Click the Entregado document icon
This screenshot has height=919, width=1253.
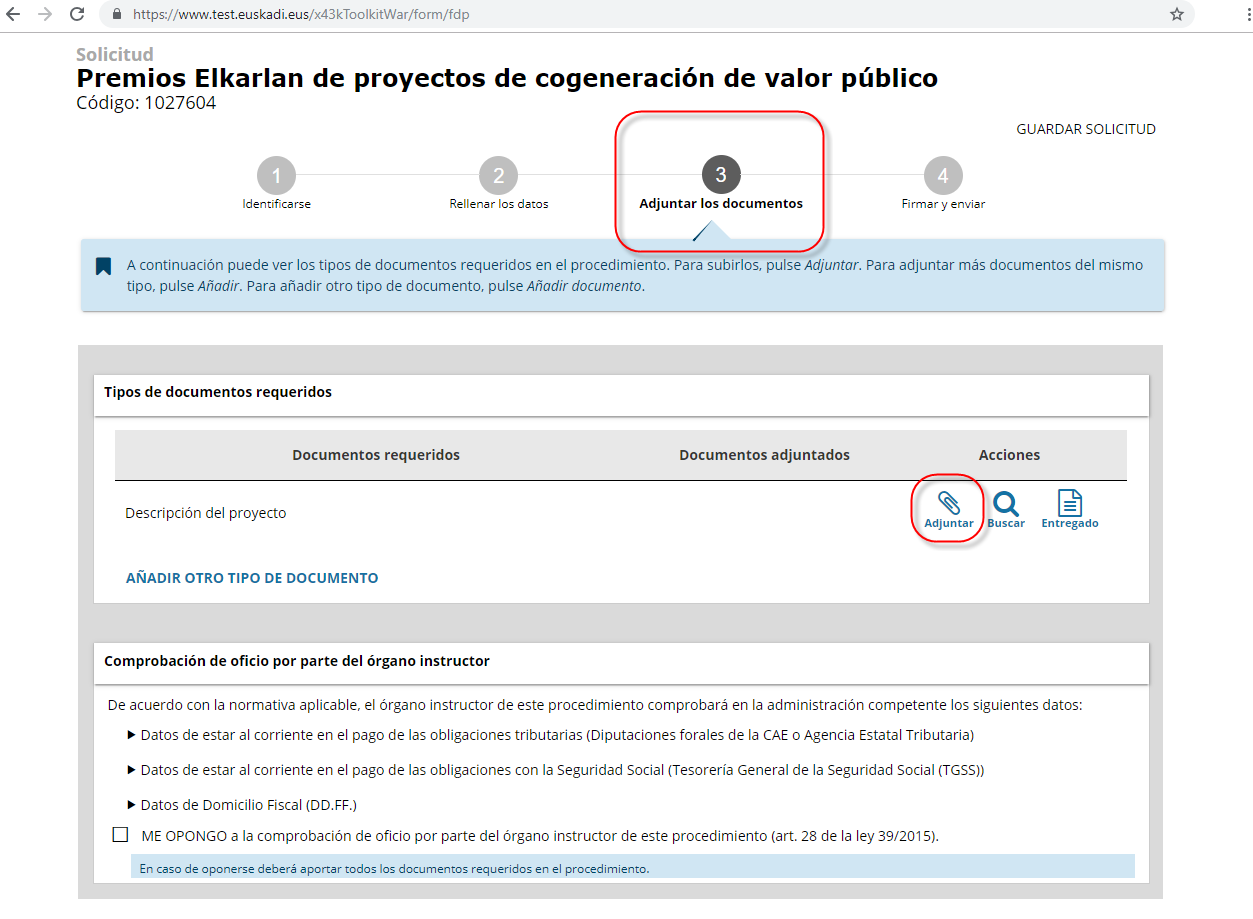(x=1069, y=503)
